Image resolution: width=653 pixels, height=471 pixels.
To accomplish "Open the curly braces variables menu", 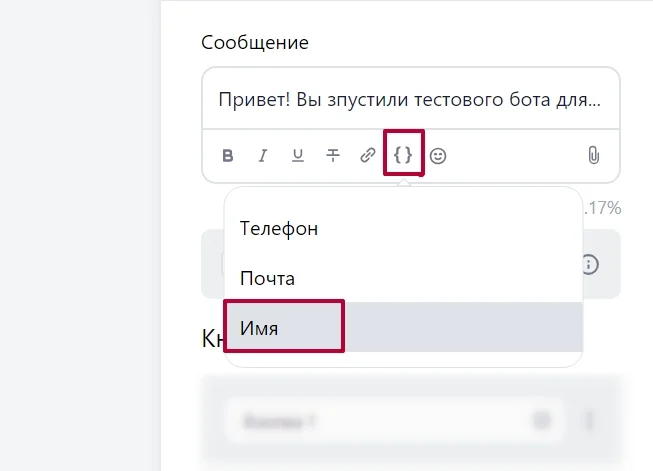I will coord(403,156).
